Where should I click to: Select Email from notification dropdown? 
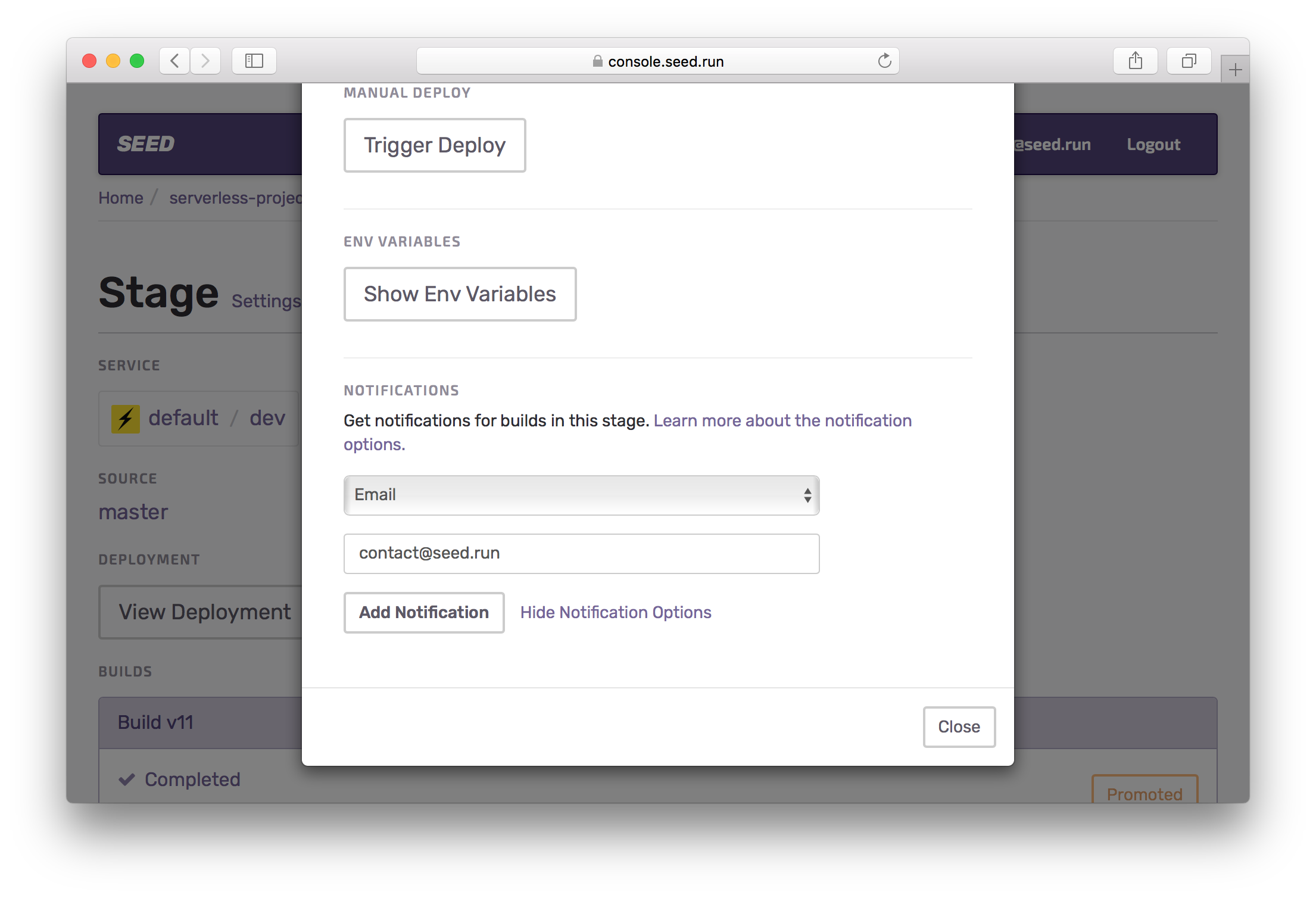(581, 494)
